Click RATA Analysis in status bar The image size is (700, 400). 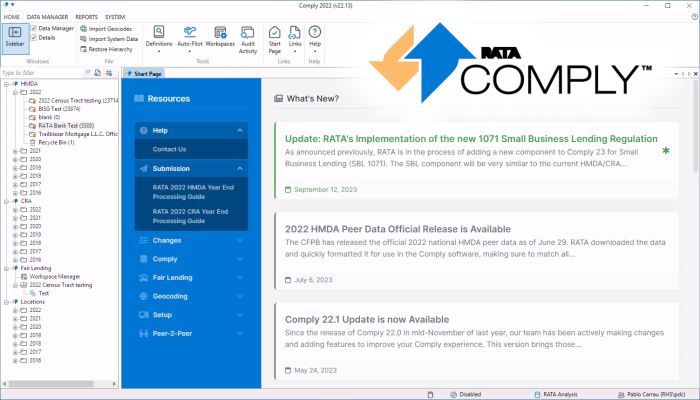556,395
